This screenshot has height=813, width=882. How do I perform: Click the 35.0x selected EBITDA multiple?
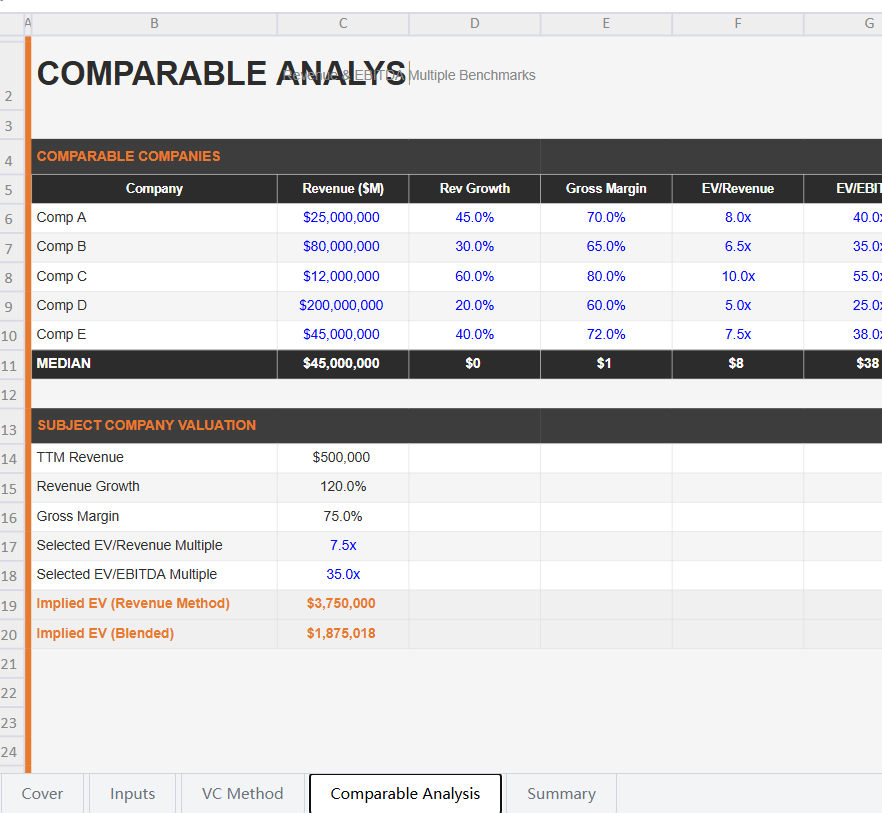click(343, 575)
